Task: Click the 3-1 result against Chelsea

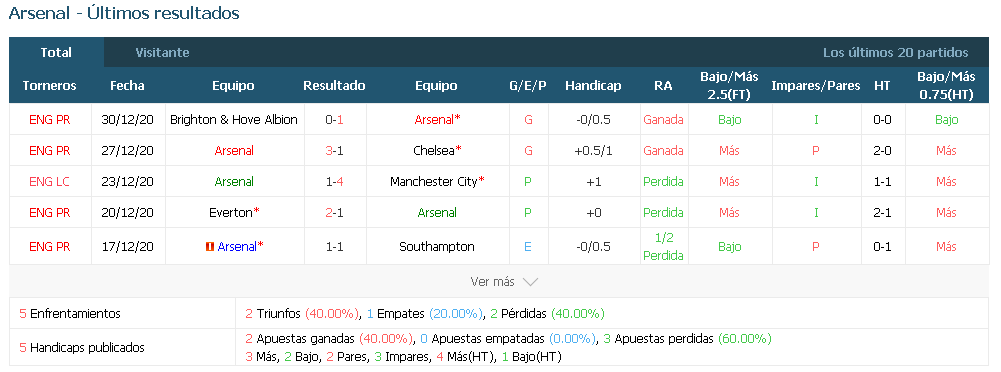Action: coord(335,151)
